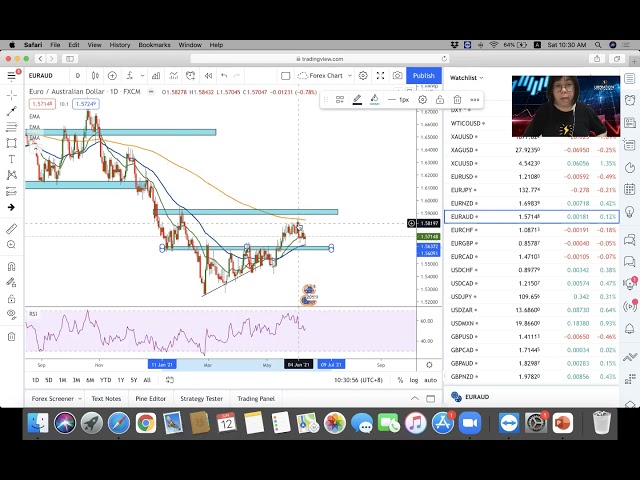The image size is (640, 480).
Task: Open the Bookmarks menu in Safari
Action: point(154,45)
